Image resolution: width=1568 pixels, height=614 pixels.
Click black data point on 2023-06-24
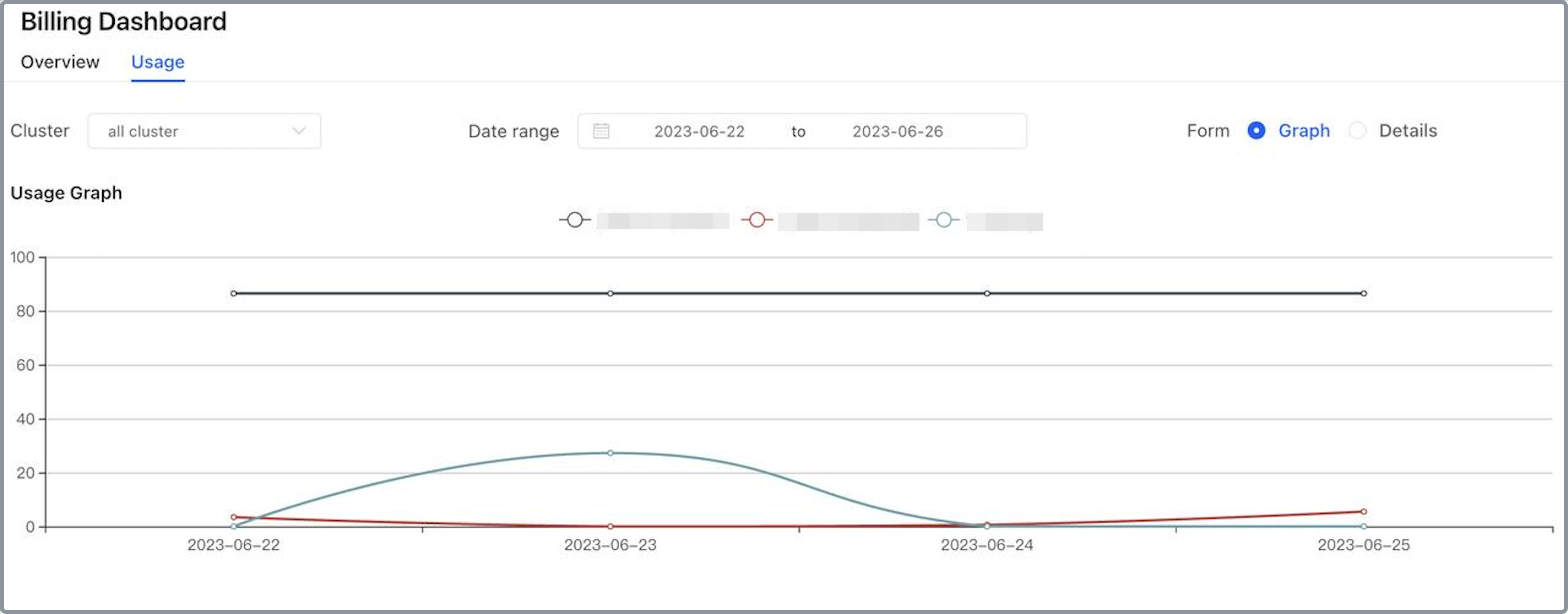pyautogui.click(x=987, y=294)
